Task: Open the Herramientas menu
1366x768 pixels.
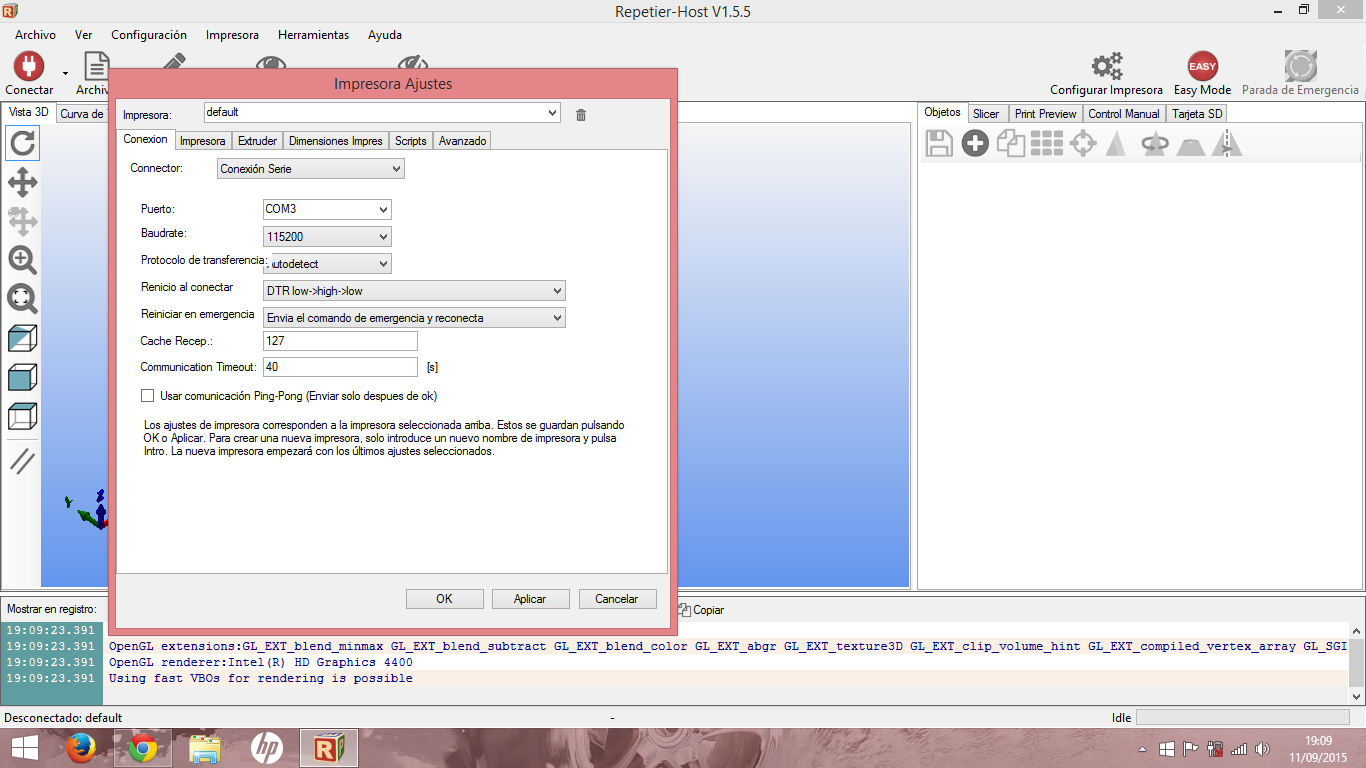Action: (314, 35)
